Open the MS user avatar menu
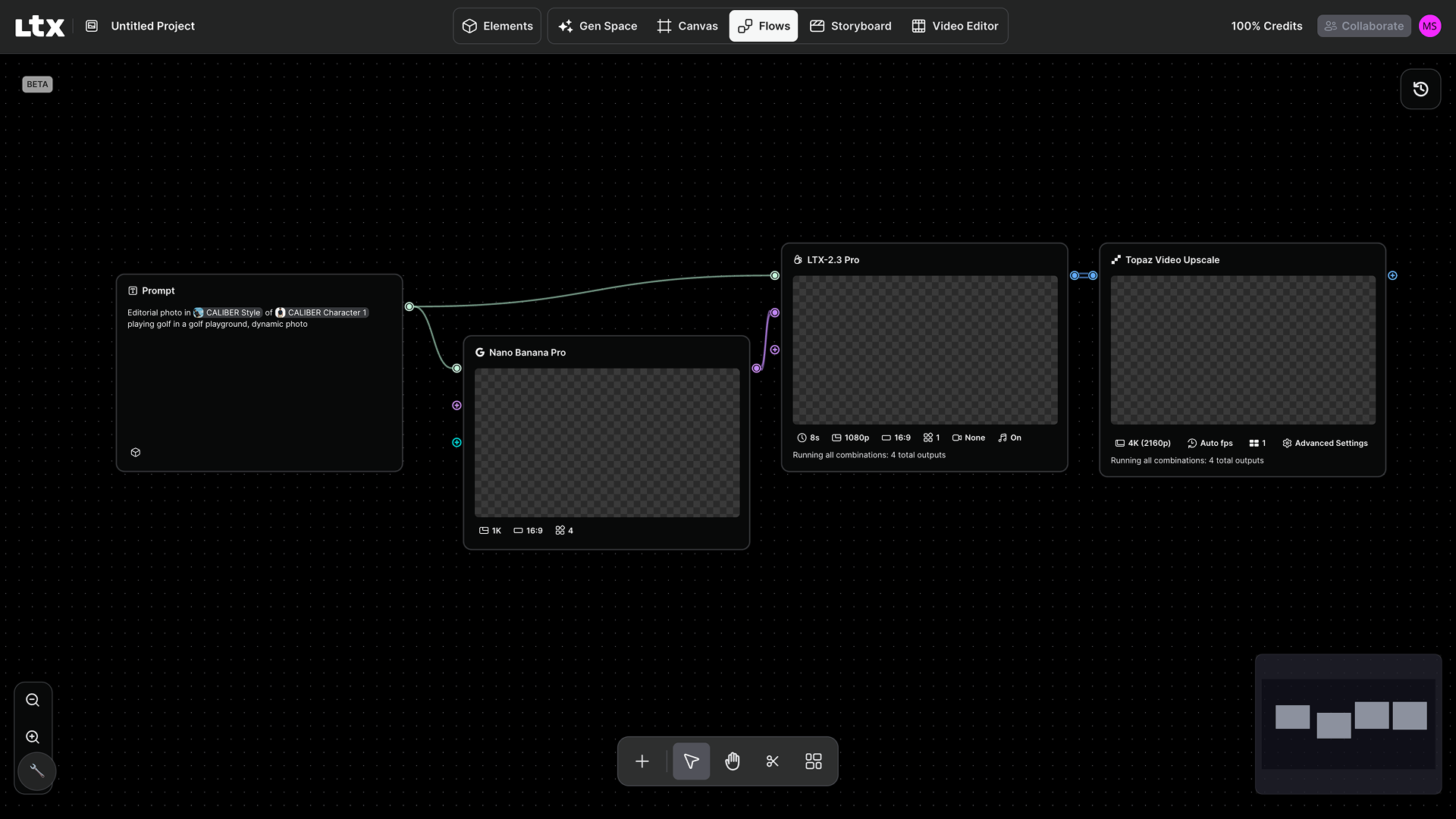The width and height of the screenshot is (1456, 819). point(1429,26)
